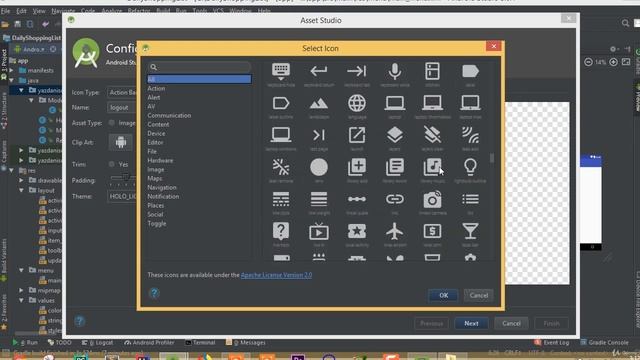The width and height of the screenshot is (640, 360).
Task: Select the linked camera icon
Action: [432, 199]
